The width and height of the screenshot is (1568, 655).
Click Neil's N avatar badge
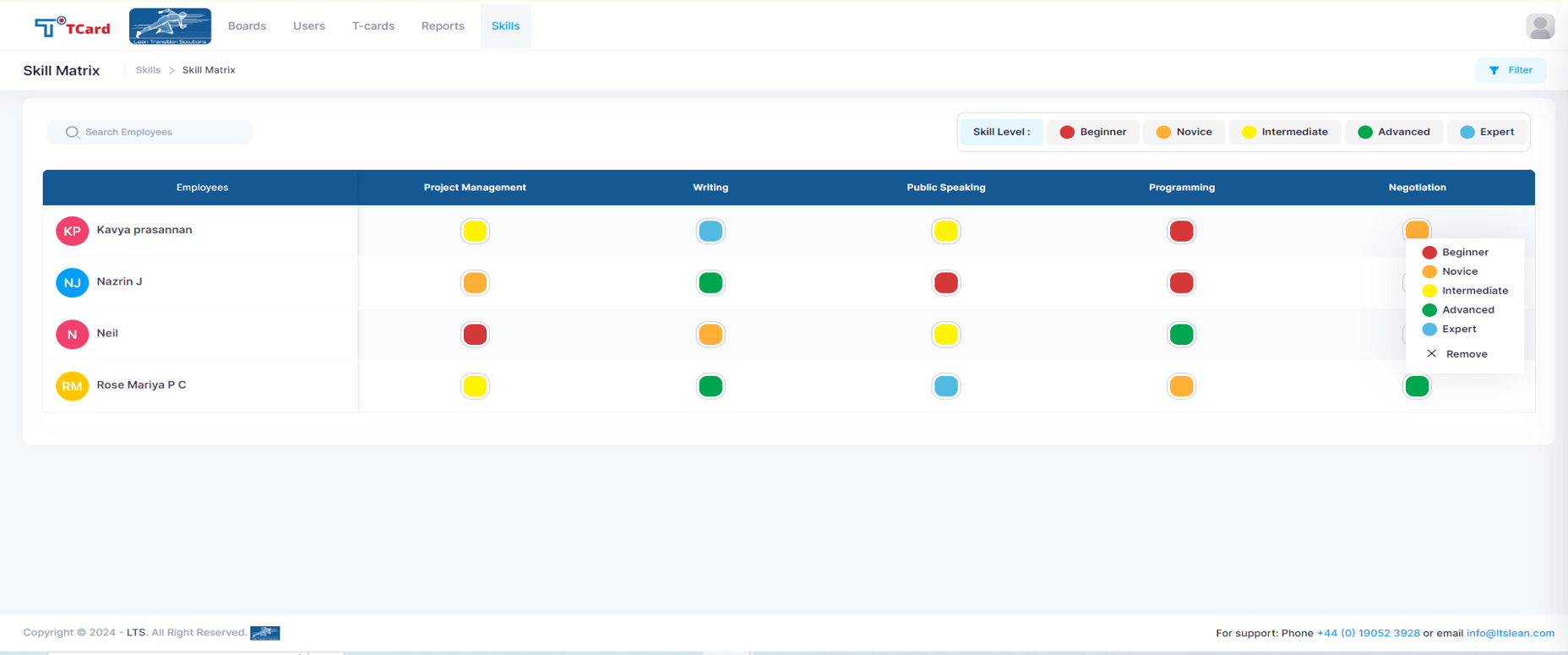(72, 335)
